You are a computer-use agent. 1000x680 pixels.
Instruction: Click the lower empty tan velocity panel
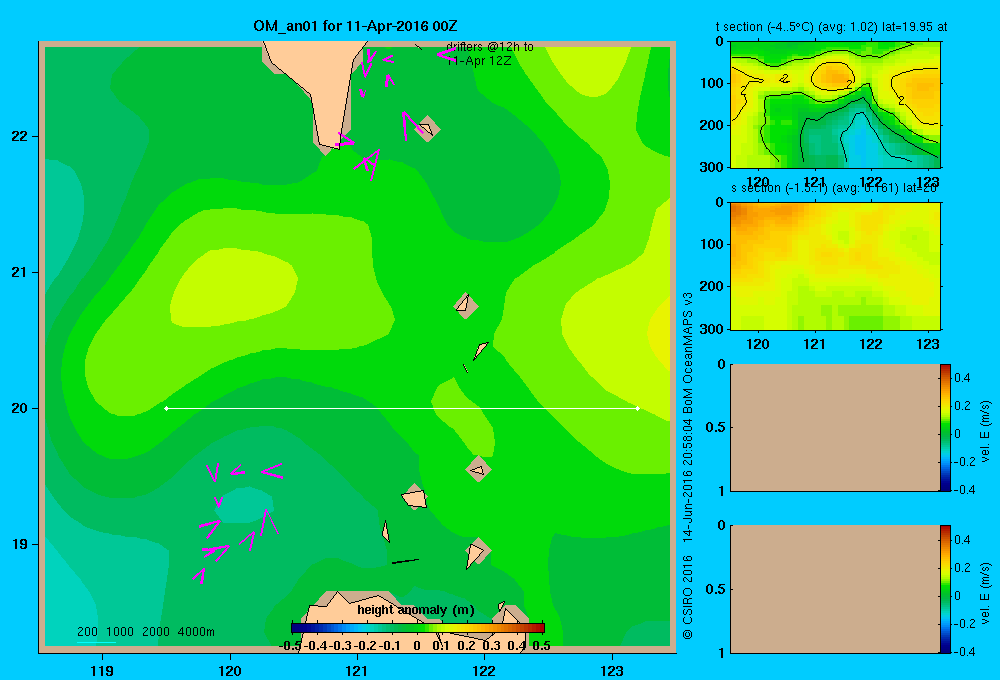835,589
